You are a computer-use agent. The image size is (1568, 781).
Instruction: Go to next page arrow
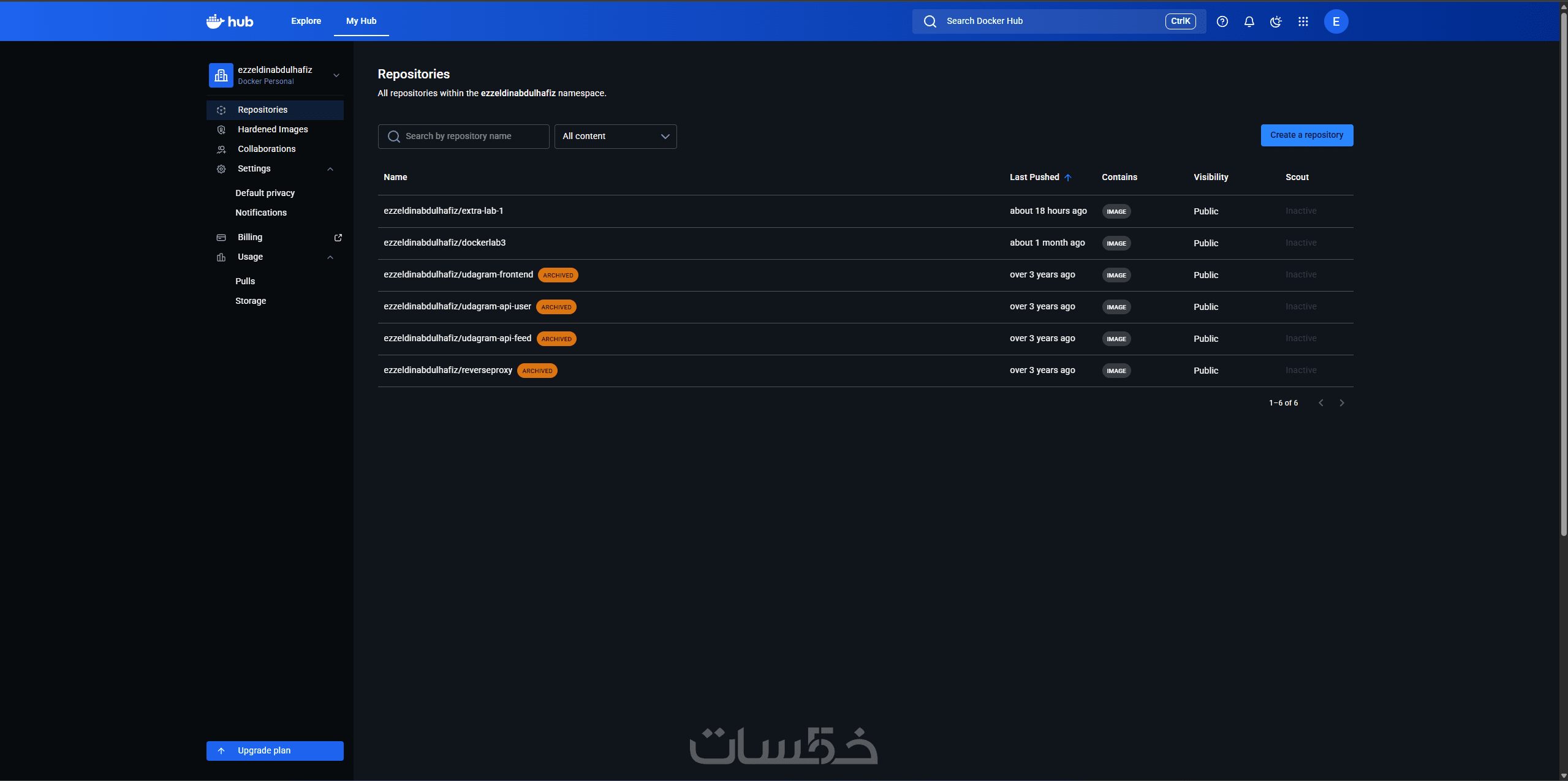pyautogui.click(x=1341, y=403)
